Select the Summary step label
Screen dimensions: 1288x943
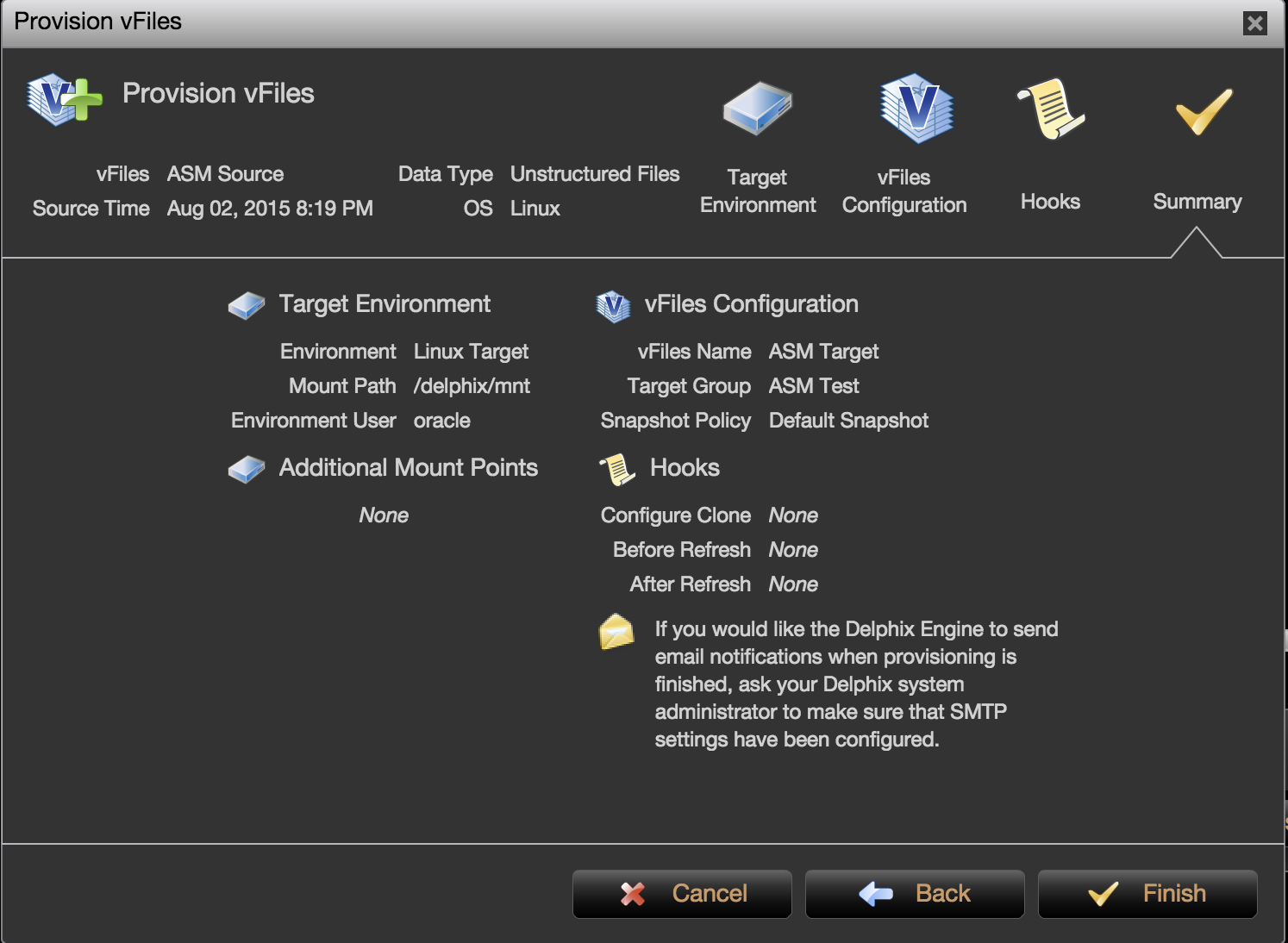pos(1197,202)
